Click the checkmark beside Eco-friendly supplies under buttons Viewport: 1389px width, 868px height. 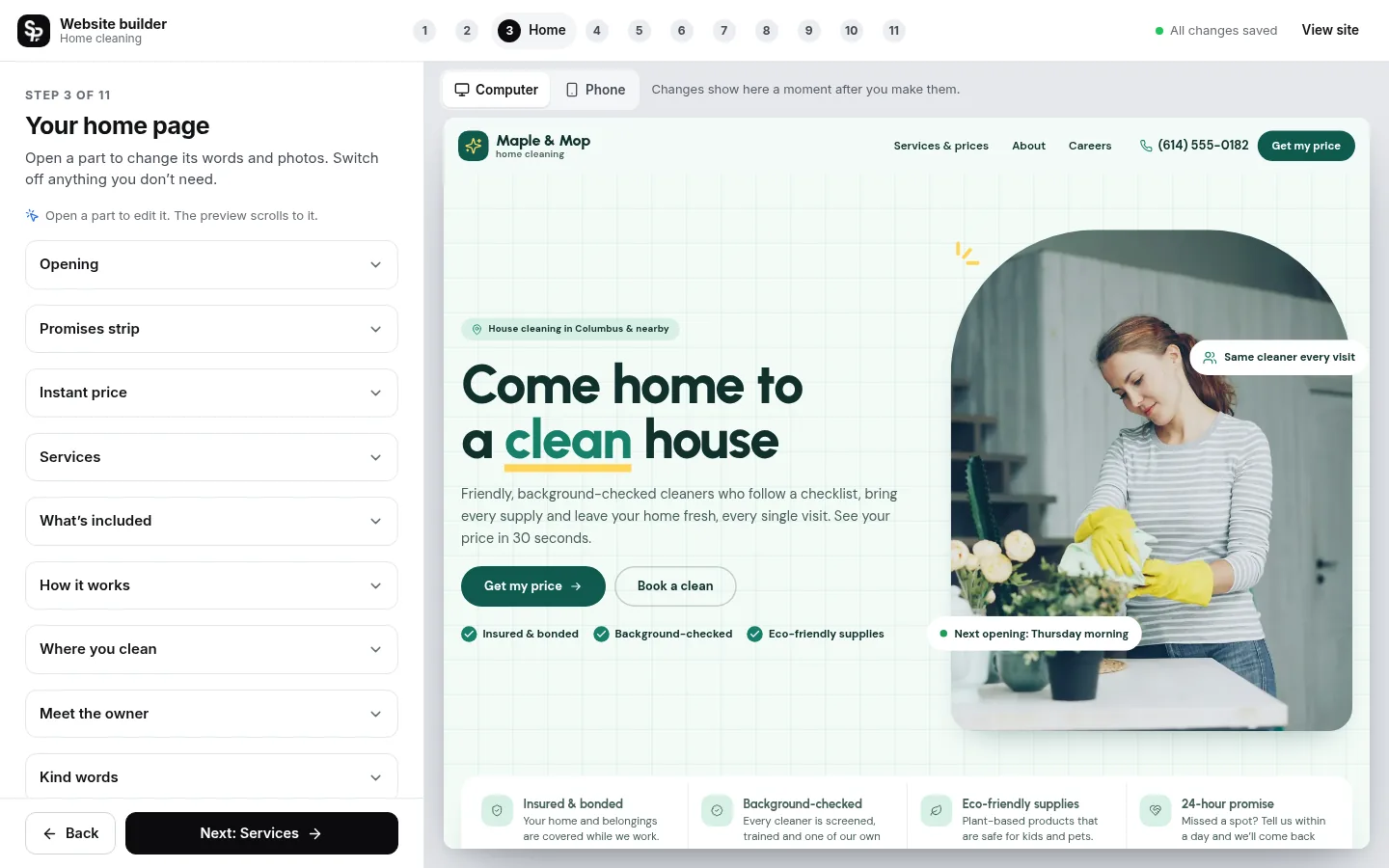click(755, 634)
